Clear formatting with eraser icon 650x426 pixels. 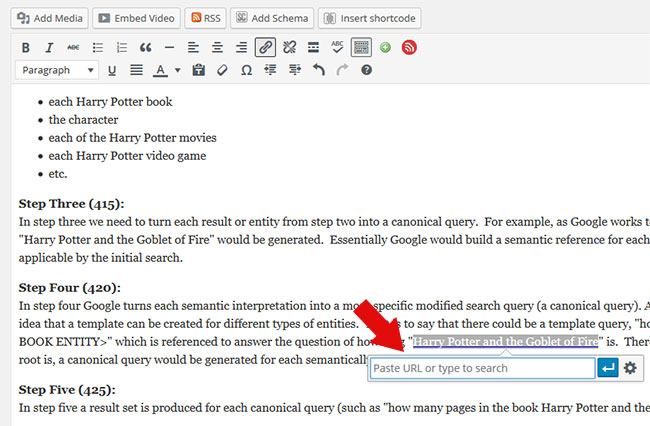pos(223,70)
